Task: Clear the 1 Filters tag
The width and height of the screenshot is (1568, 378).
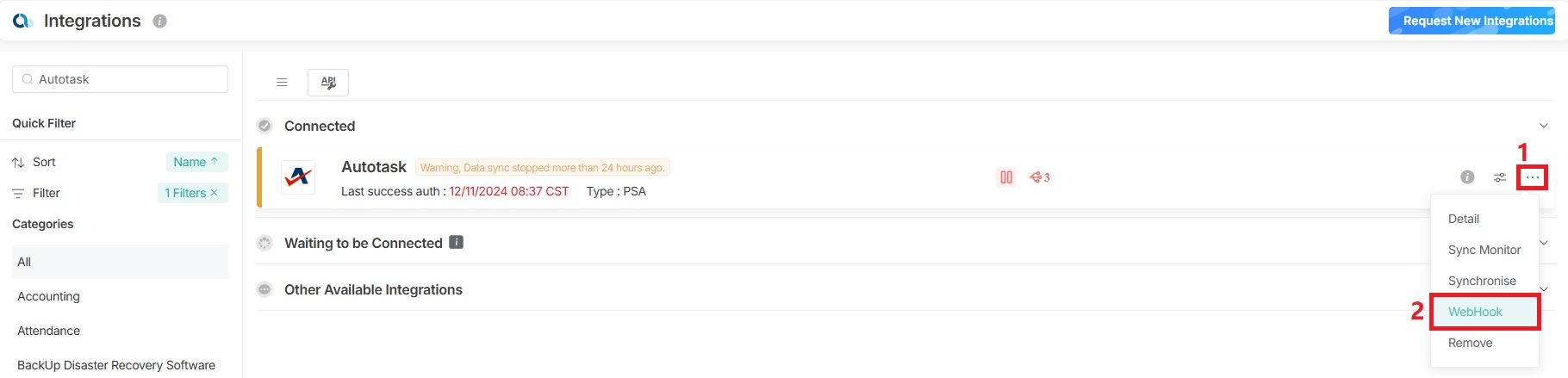Action: 215,193
